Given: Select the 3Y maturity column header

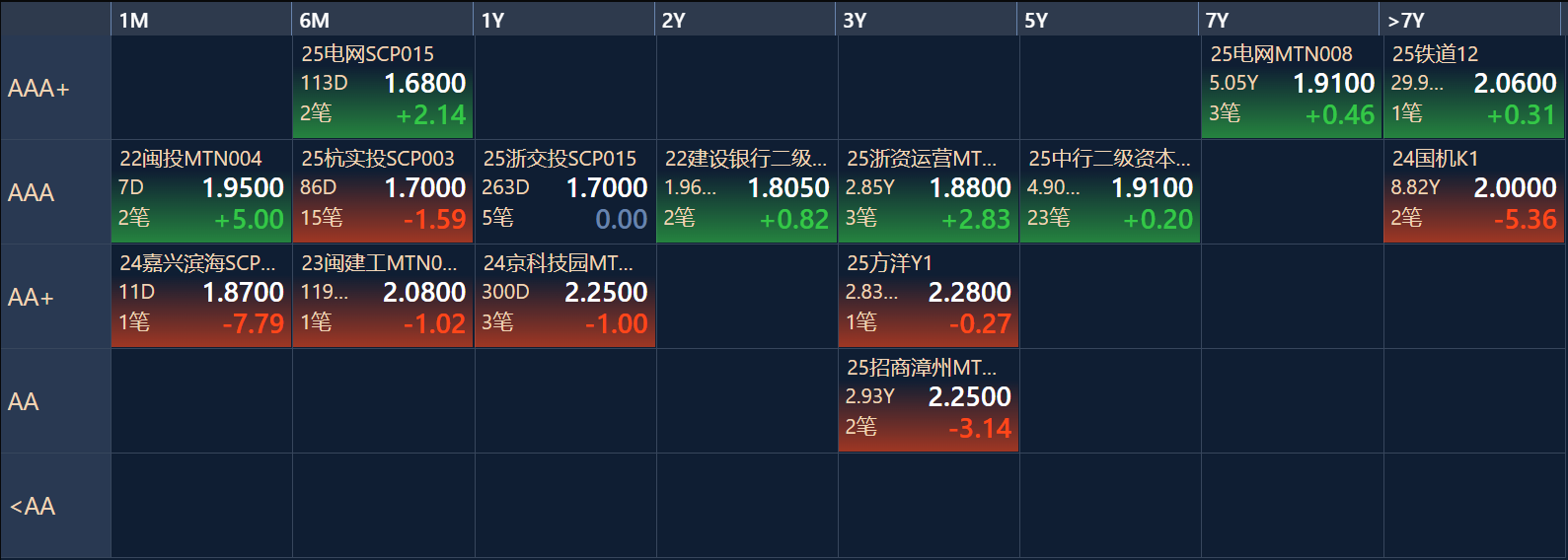Looking at the screenshot, I should pos(927,20).
